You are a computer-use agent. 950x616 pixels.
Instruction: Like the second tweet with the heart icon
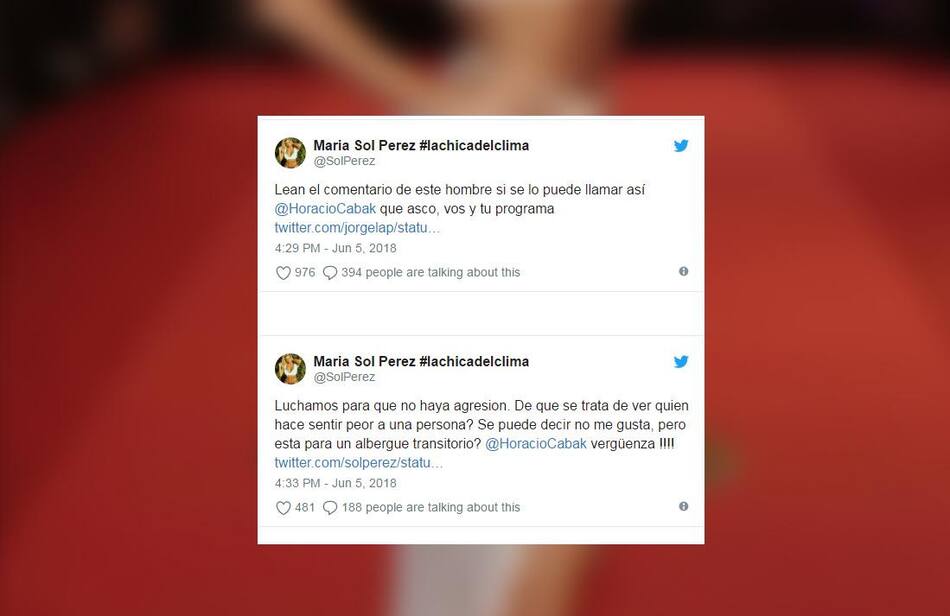point(283,508)
